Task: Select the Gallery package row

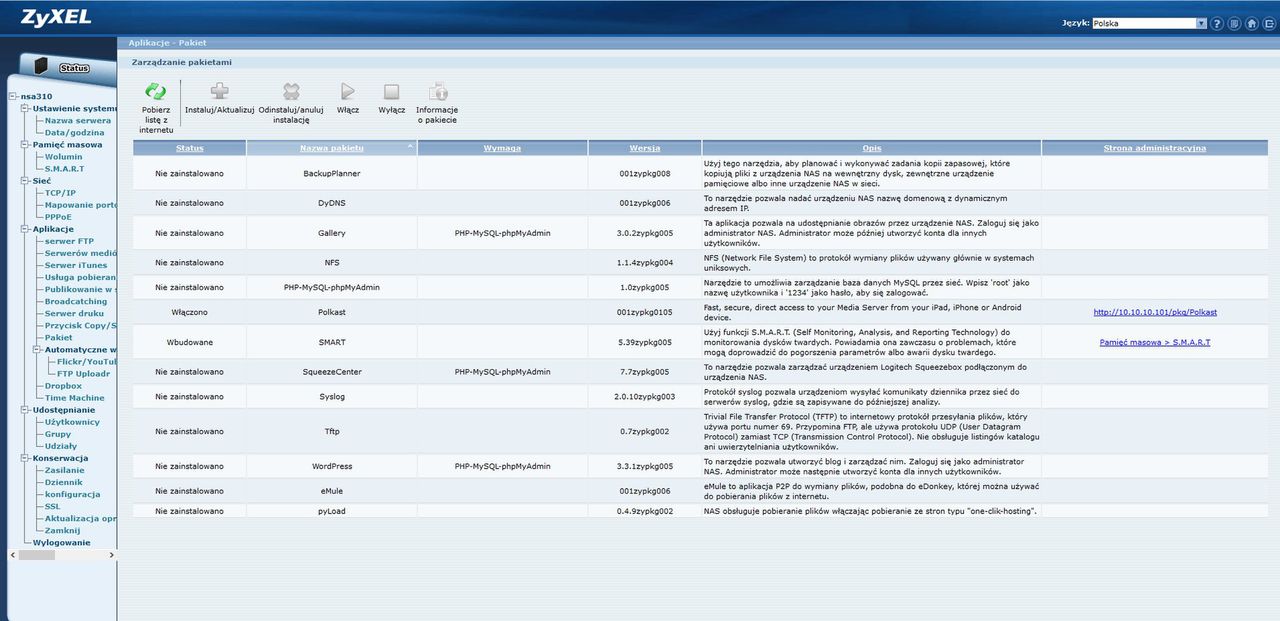Action: pos(700,233)
